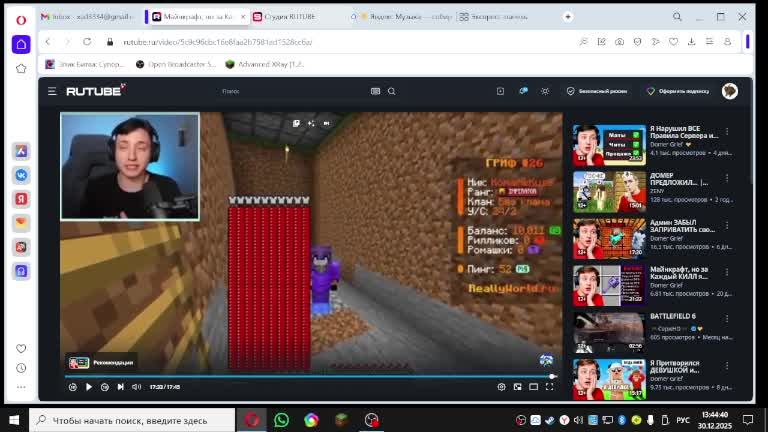Open the on-screen keyboard icon in search
The image size is (768, 432).
[x=375, y=91]
